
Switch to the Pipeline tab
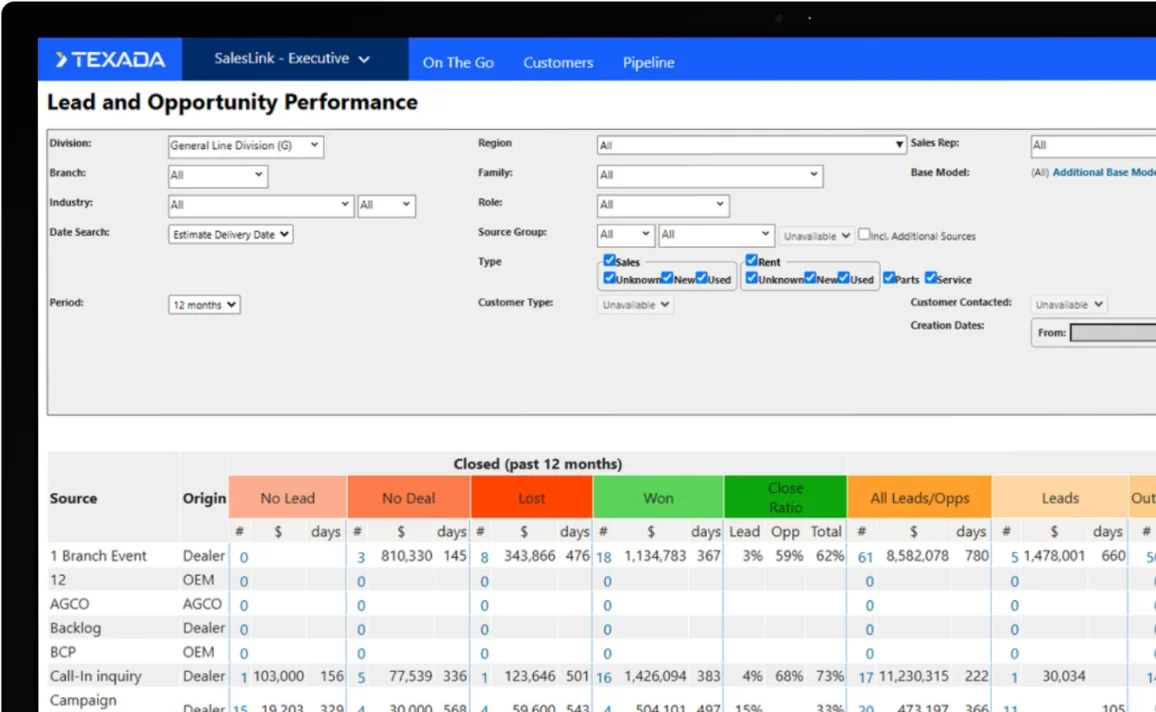[x=648, y=63]
